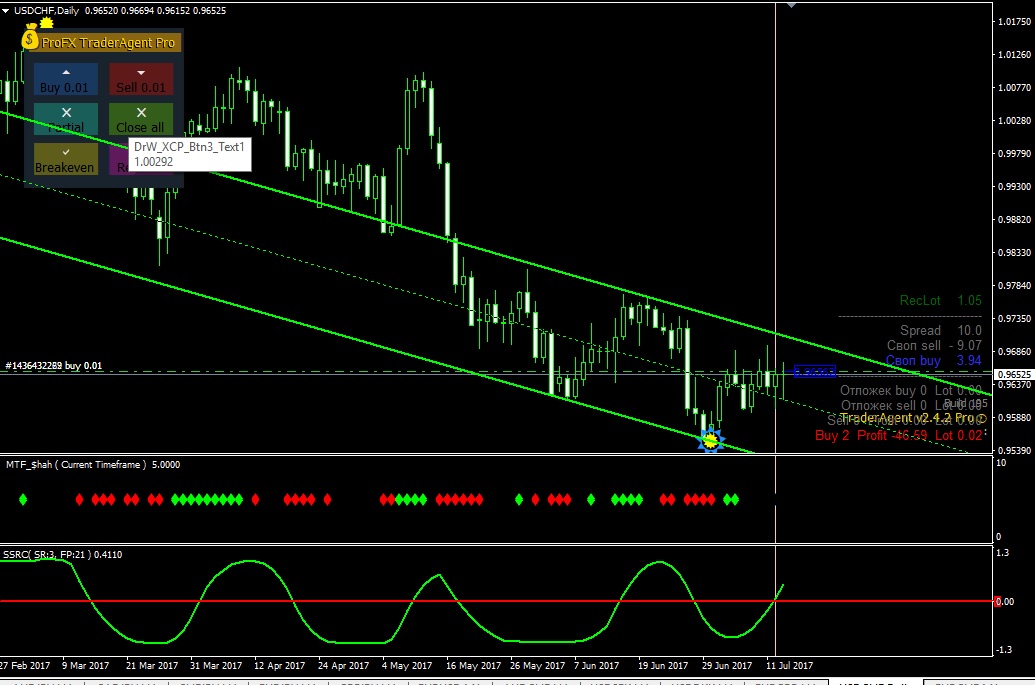
Task: Click the 0.96525 current price tag
Action: [1013, 374]
